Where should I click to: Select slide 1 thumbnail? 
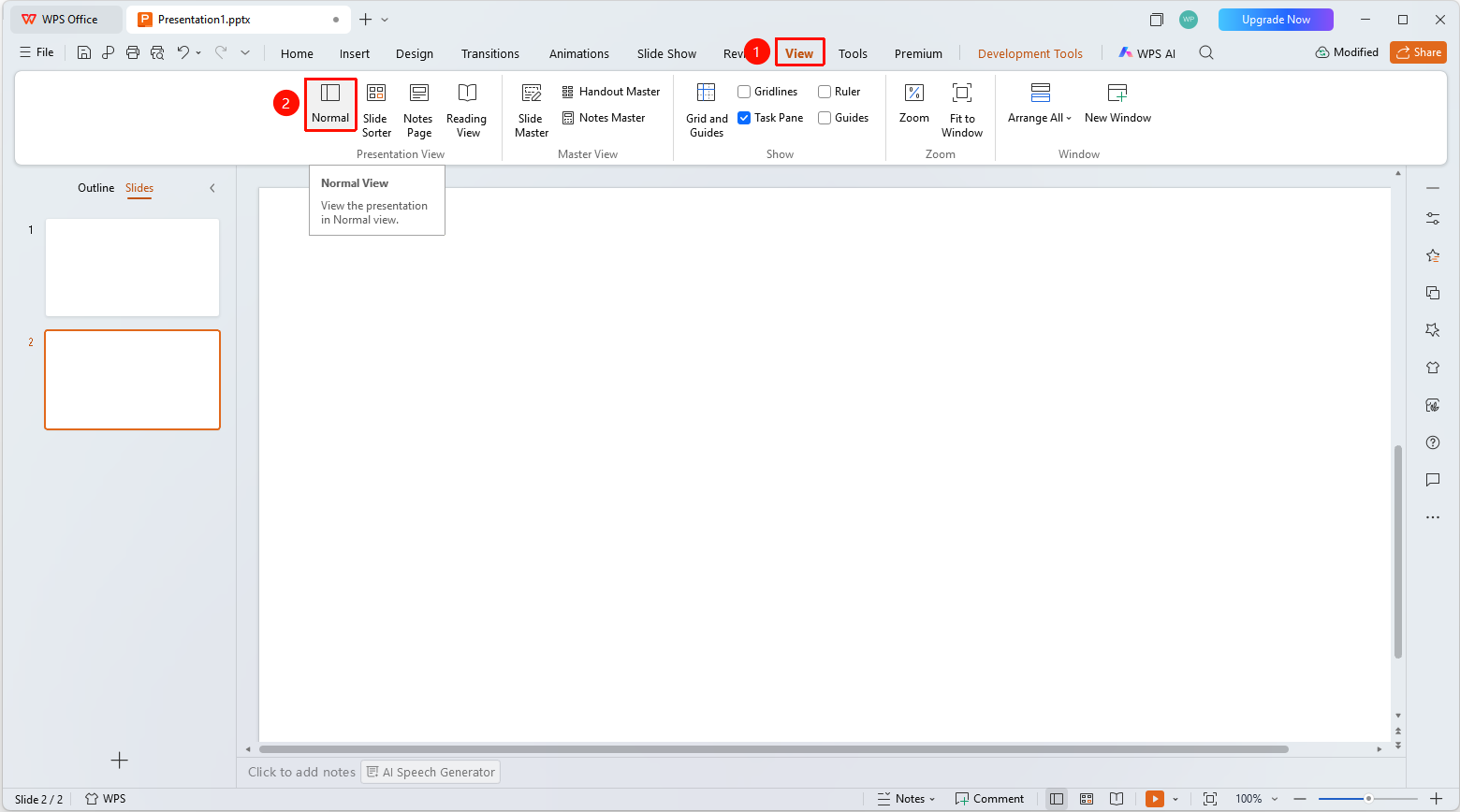coord(132,268)
